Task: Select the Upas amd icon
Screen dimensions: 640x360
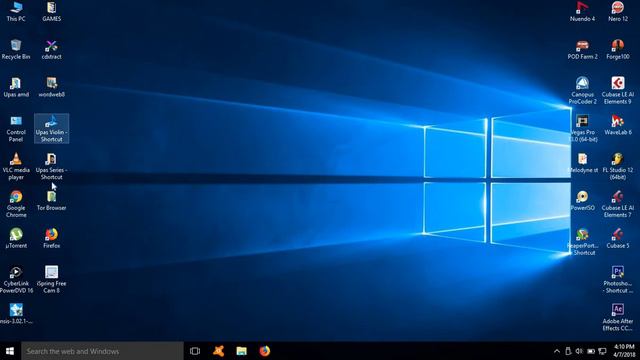Action: click(x=16, y=87)
